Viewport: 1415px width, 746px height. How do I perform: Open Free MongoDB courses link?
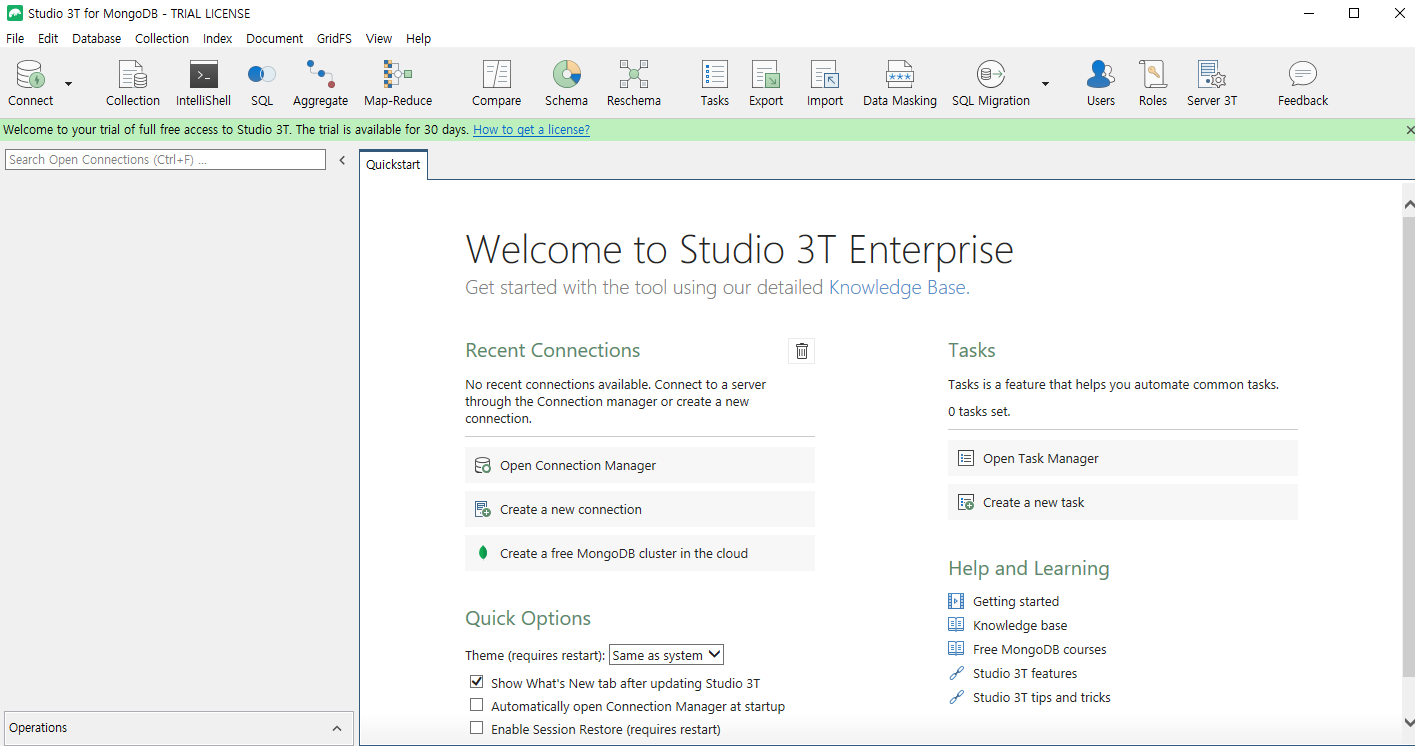[x=1040, y=649]
